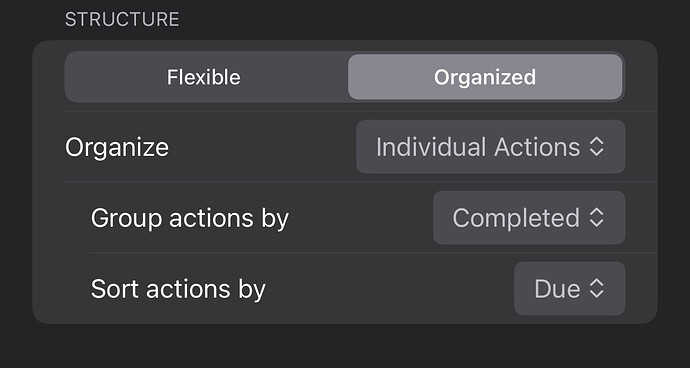
Task: Click the up-down chevron beside Individual Actions
Action: (x=596, y=147)
